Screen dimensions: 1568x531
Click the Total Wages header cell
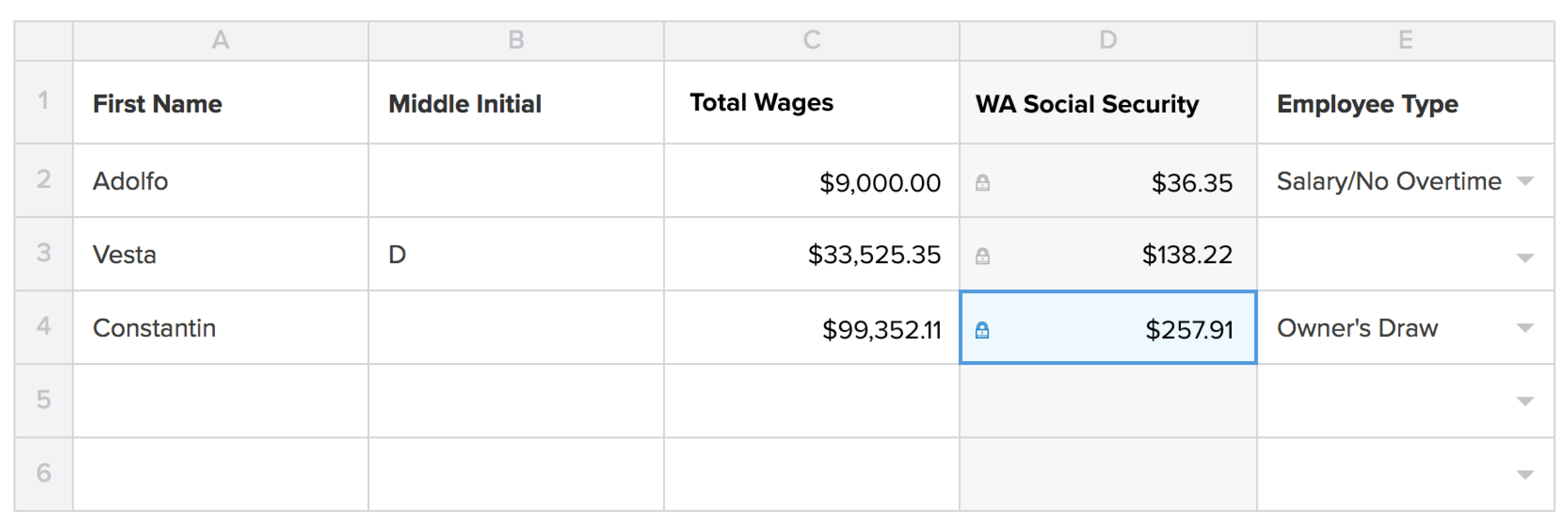[812, 102]
